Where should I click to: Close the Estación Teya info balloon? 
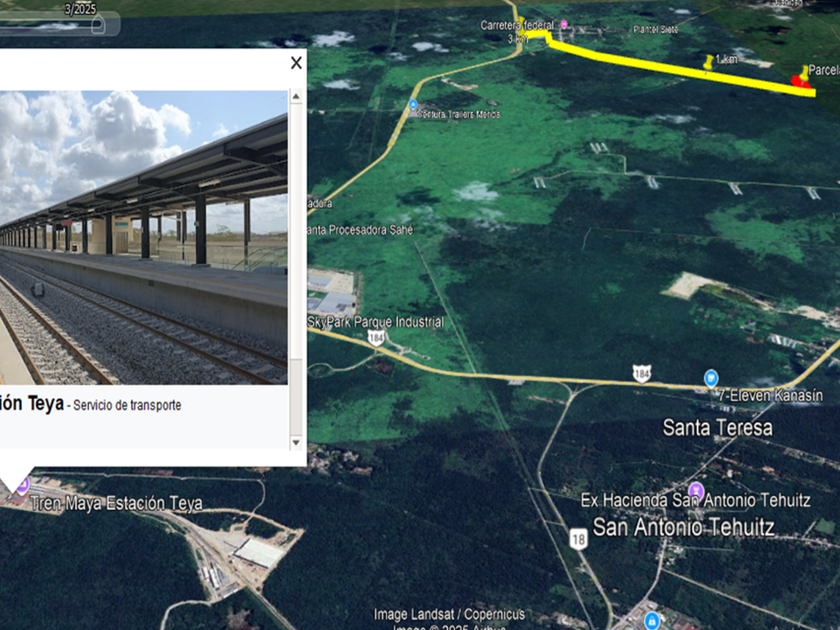[x=296, y=63]
